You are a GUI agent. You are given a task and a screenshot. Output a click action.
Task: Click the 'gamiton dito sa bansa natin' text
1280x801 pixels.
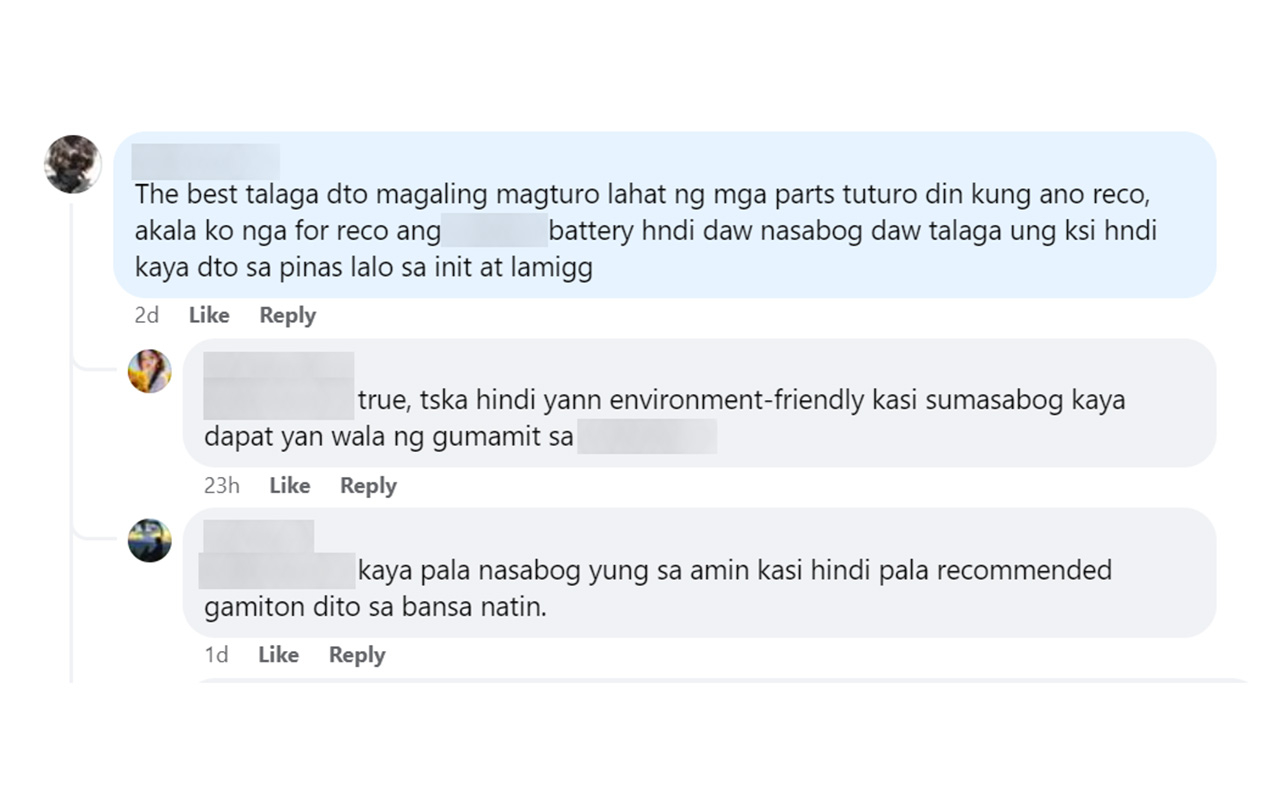[375, 607]
